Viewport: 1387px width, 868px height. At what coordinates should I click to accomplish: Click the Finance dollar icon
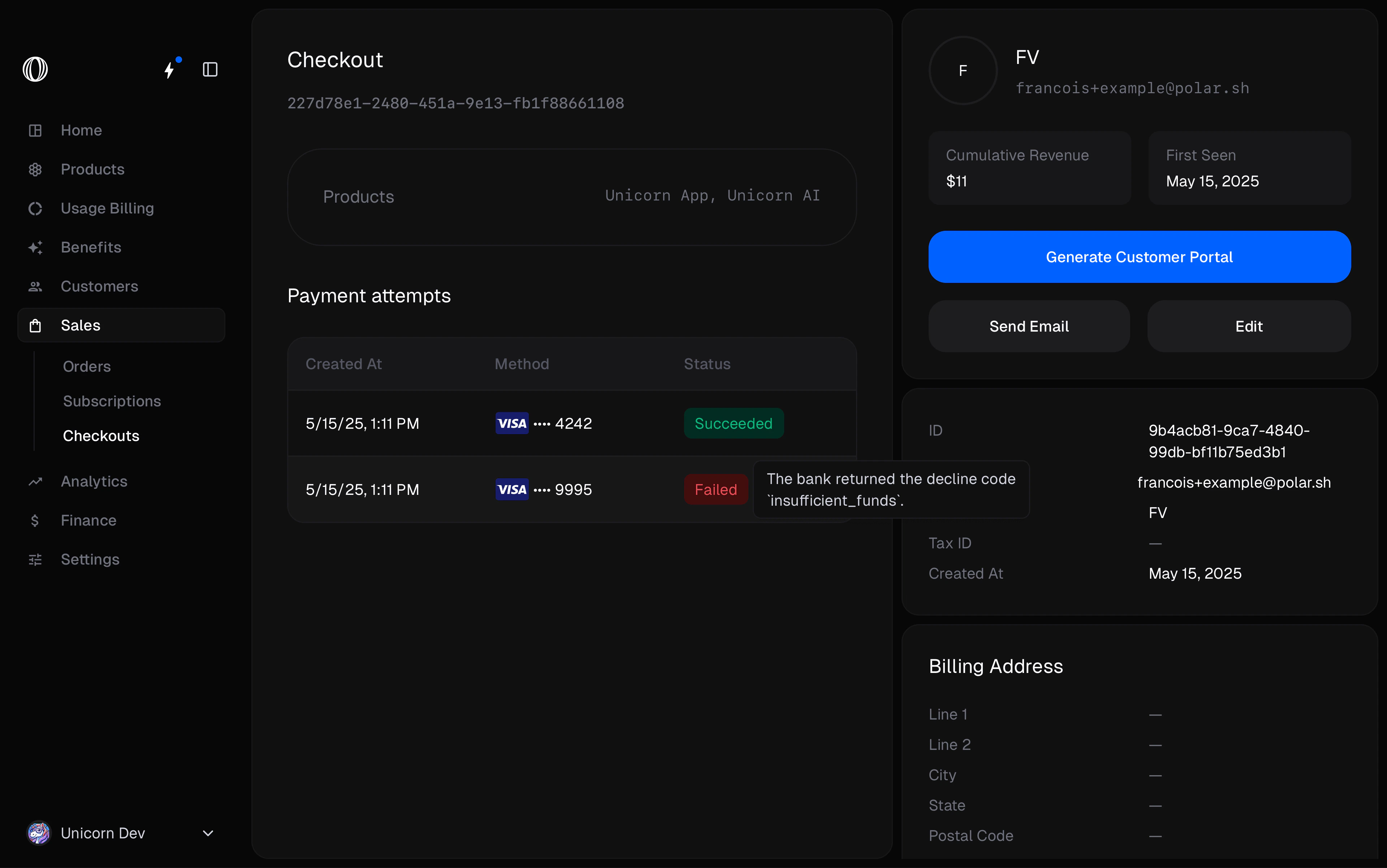coord(35,521)
